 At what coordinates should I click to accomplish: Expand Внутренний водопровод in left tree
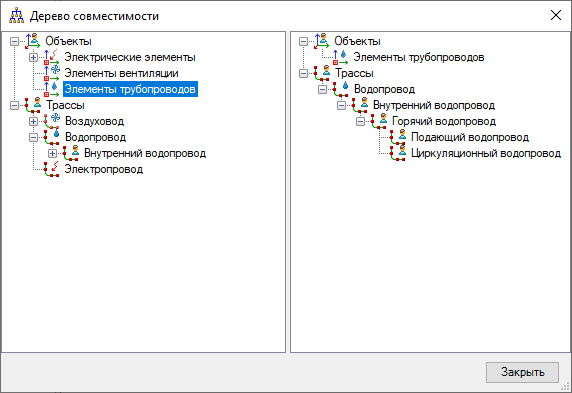52,154
